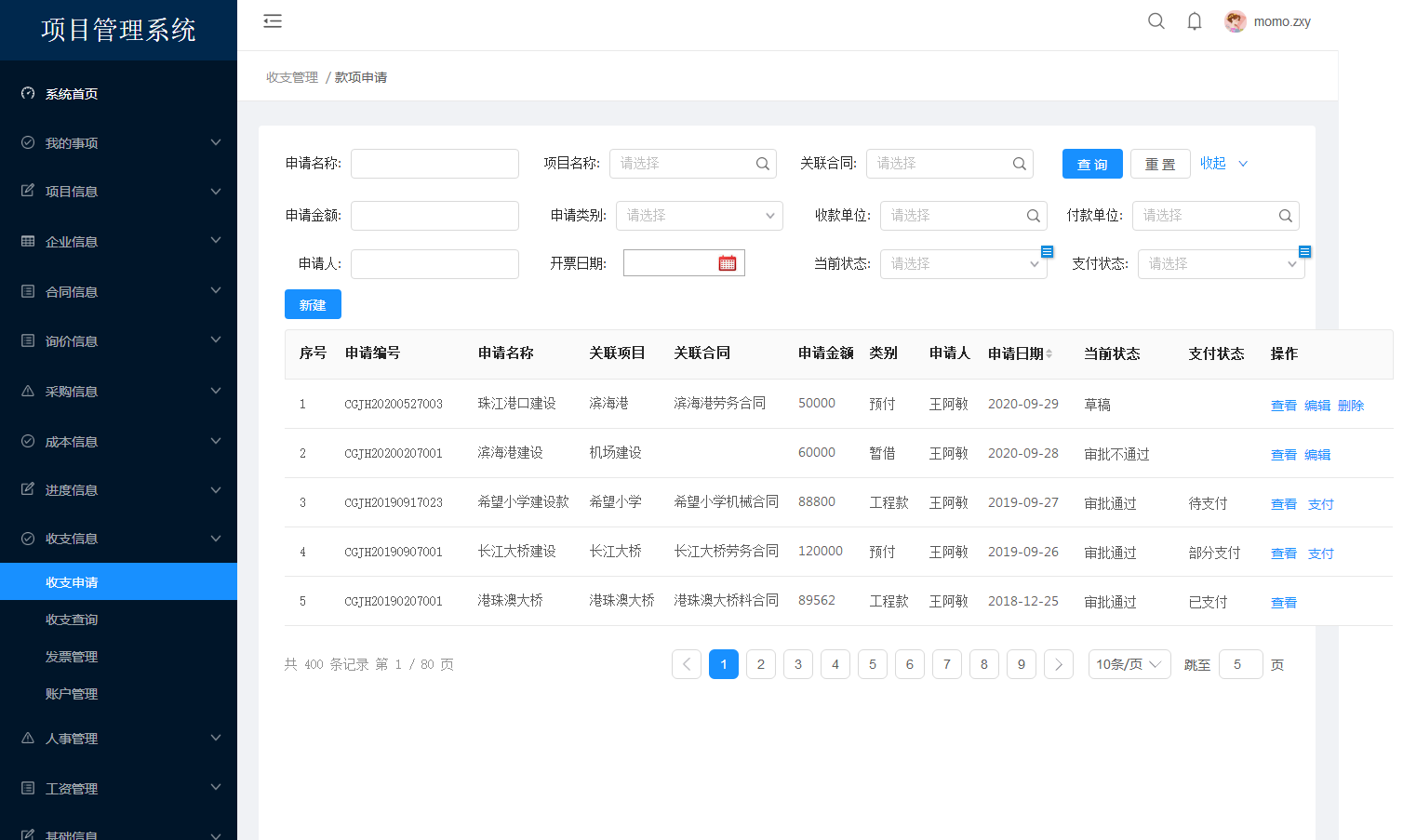The height and width of the screenshot is (840, 1403).
Task: Click the momo.zxy user avatar
Action: 1236,21
